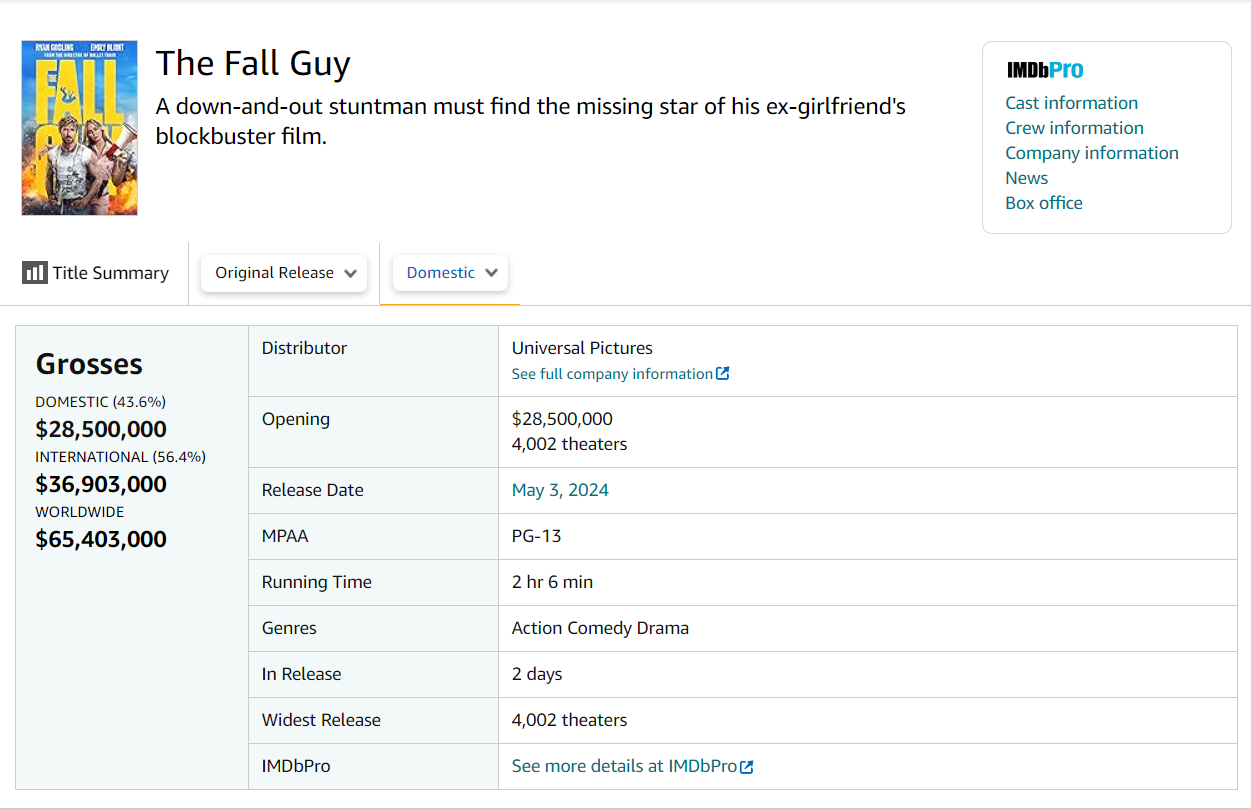Open the Company information link

(1092, 153)
